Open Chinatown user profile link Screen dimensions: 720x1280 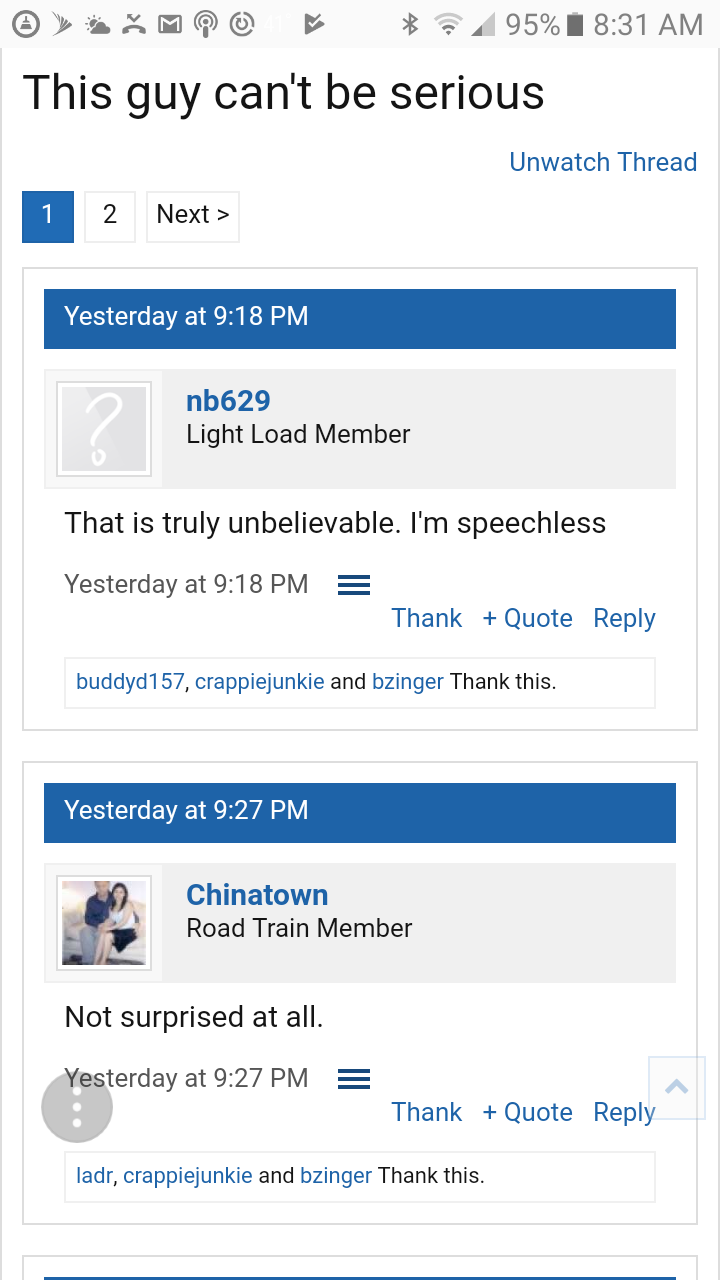(257, 895)
